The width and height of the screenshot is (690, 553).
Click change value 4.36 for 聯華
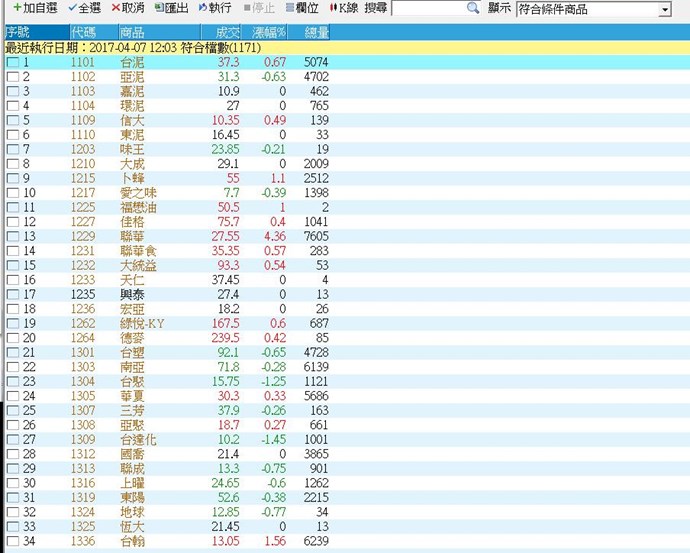(x=275, y=237)
